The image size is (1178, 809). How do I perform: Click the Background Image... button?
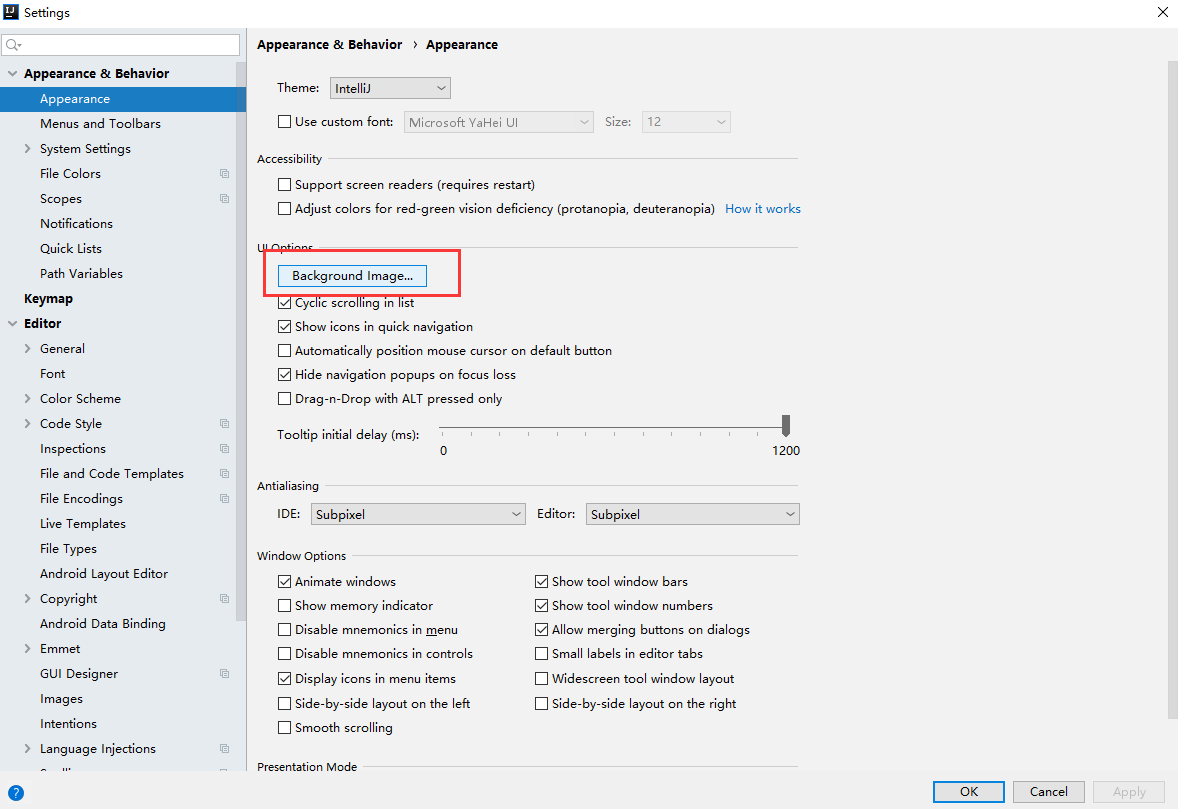click(x=352, y=276)
